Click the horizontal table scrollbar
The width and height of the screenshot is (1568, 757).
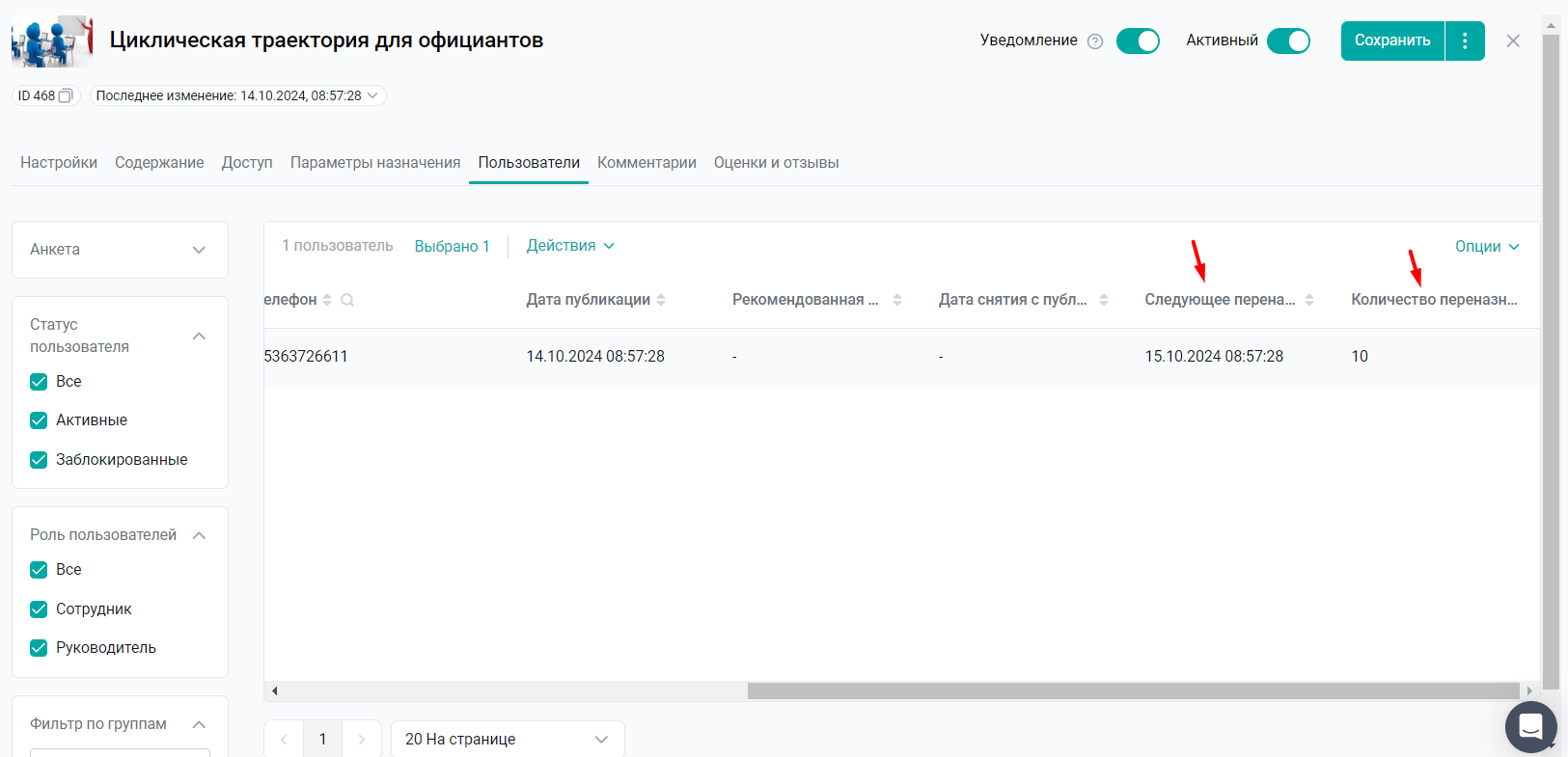tap(1133, 690)
